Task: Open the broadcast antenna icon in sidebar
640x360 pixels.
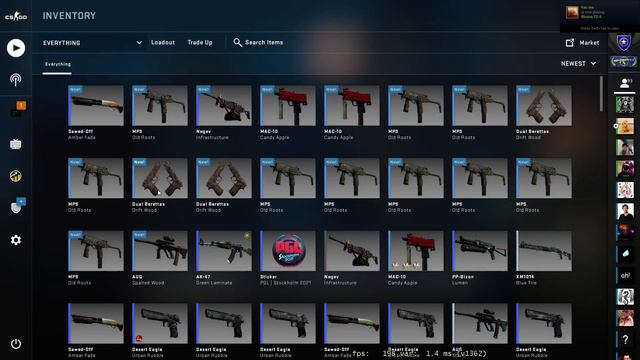Action: (x=16, y=80)
